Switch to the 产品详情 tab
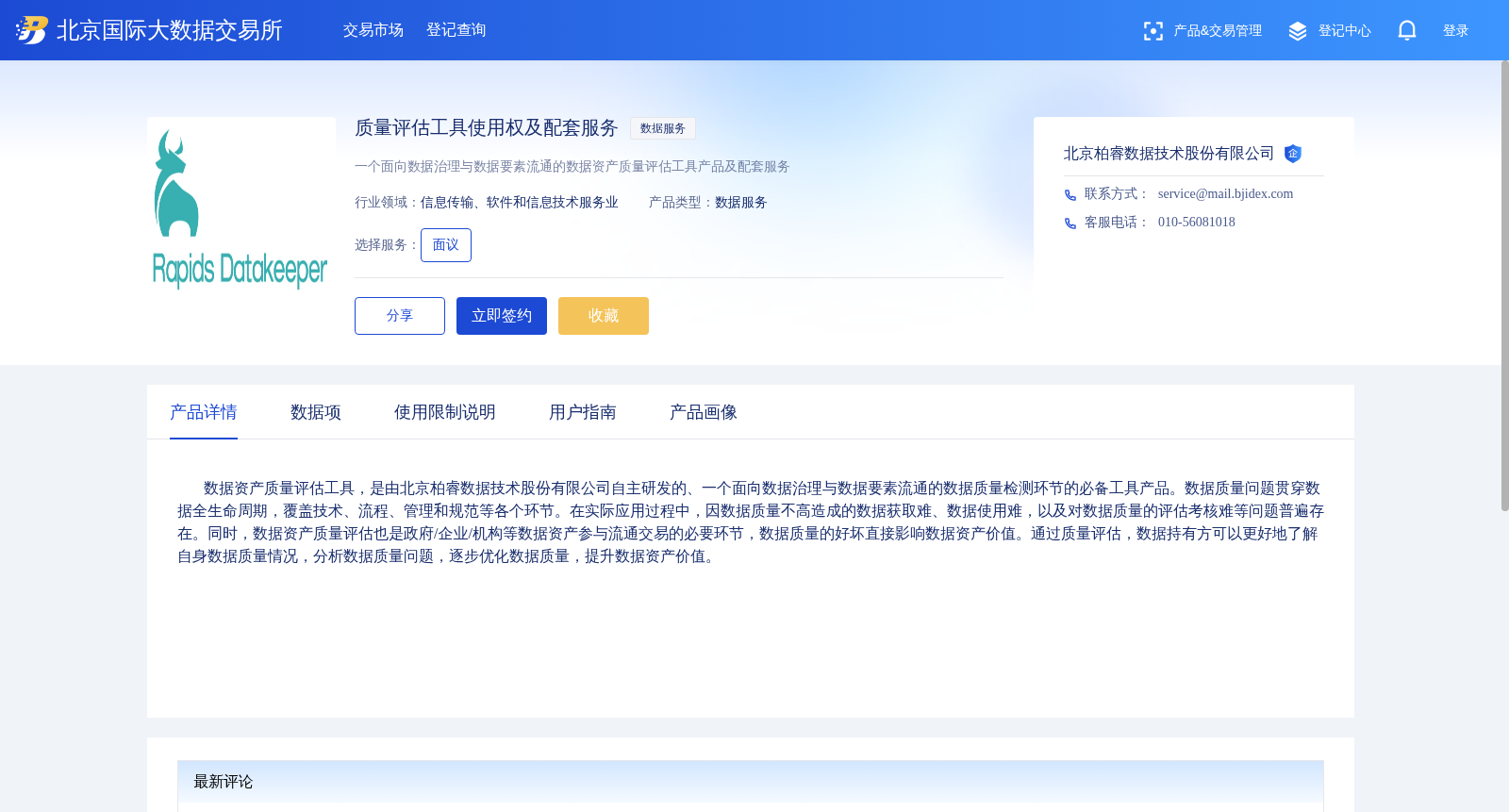The height and width of the screenshot is (812, 1509). click(204, 412)
